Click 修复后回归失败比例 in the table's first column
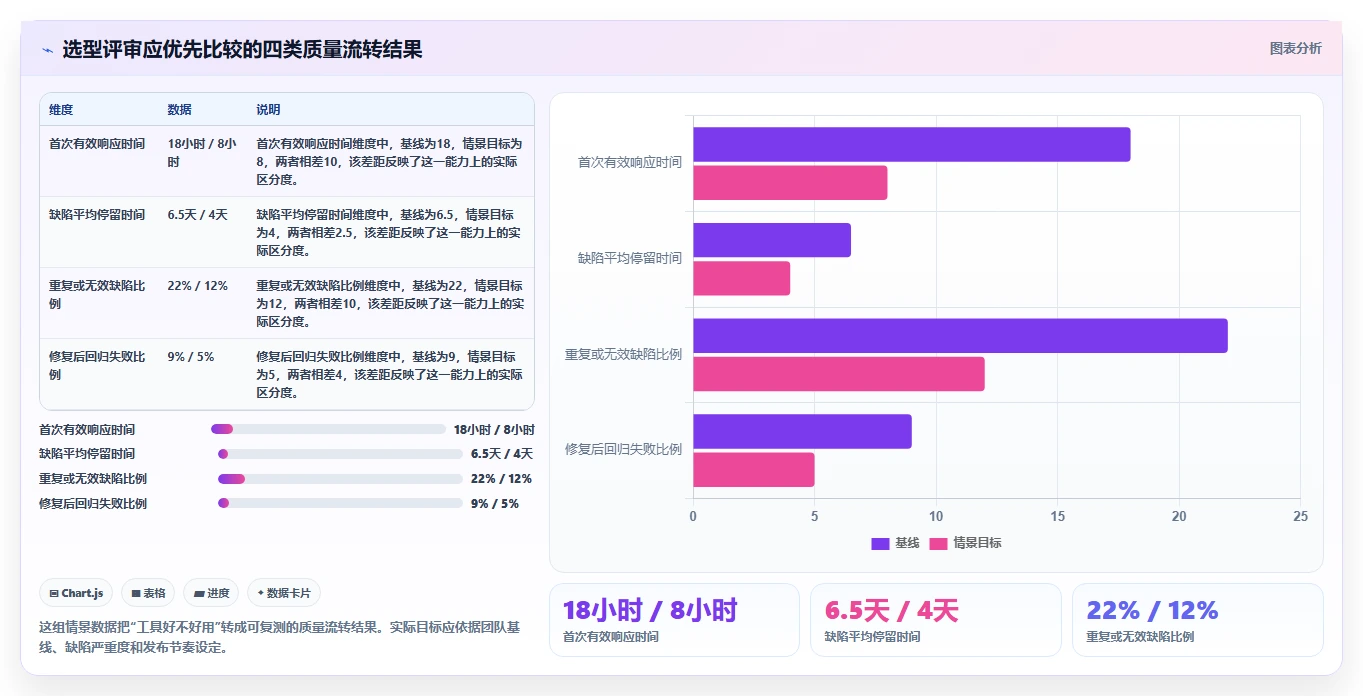1363x696 pixels. coord(97,365)
